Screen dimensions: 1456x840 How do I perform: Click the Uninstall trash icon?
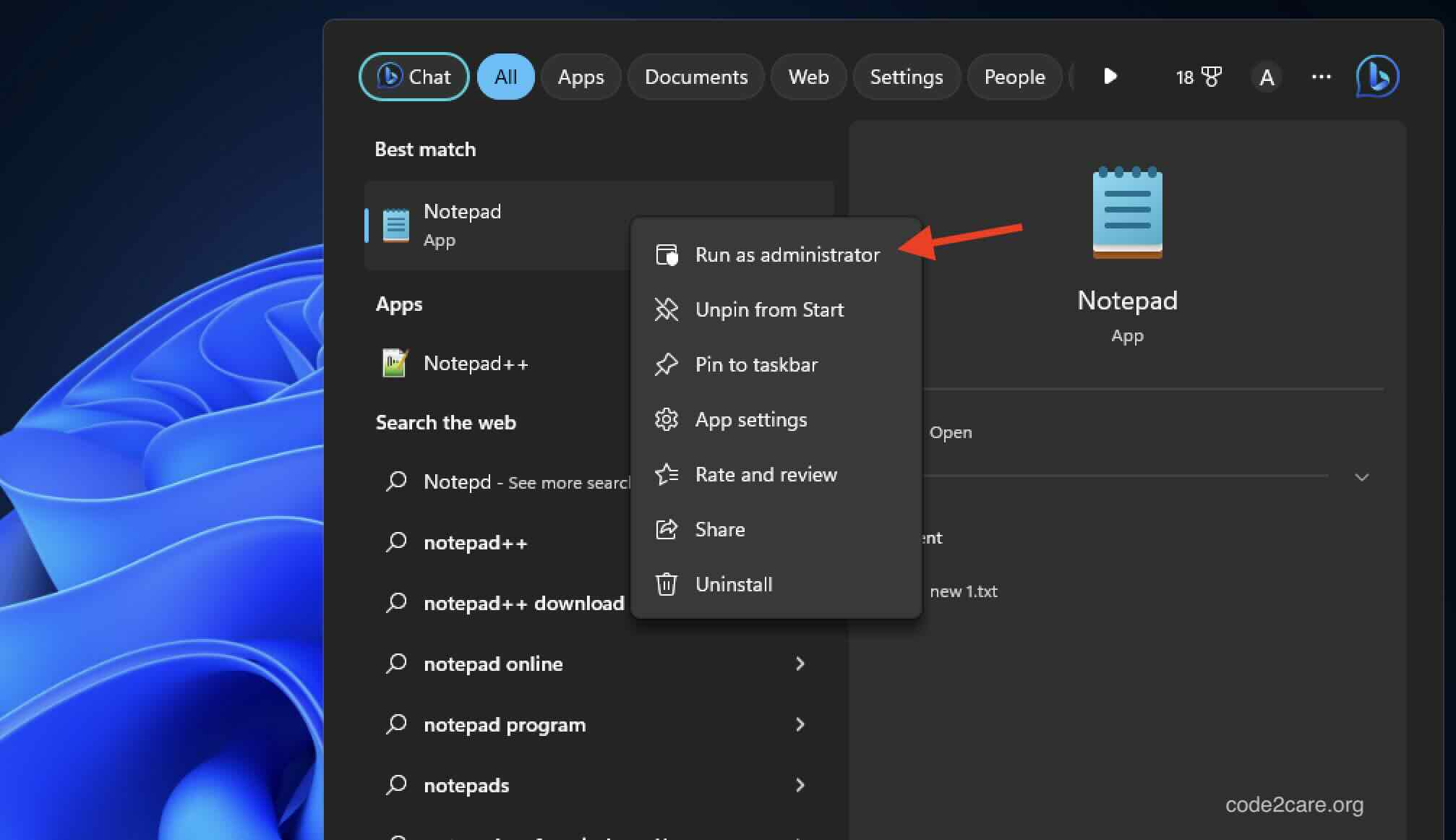click(x=666, y=584)
